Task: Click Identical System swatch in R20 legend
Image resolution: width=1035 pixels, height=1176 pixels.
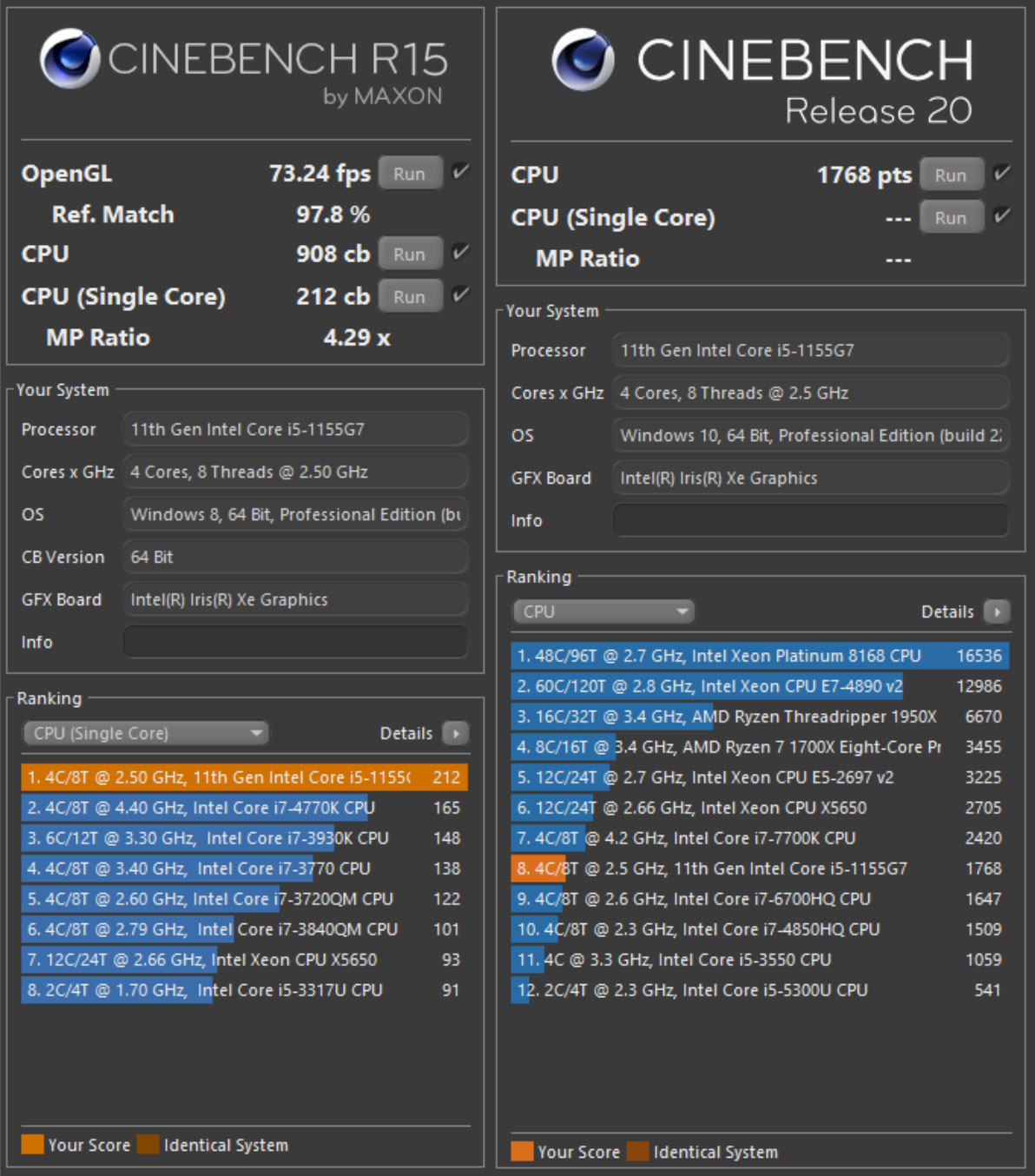Action: coord(638,1151)
